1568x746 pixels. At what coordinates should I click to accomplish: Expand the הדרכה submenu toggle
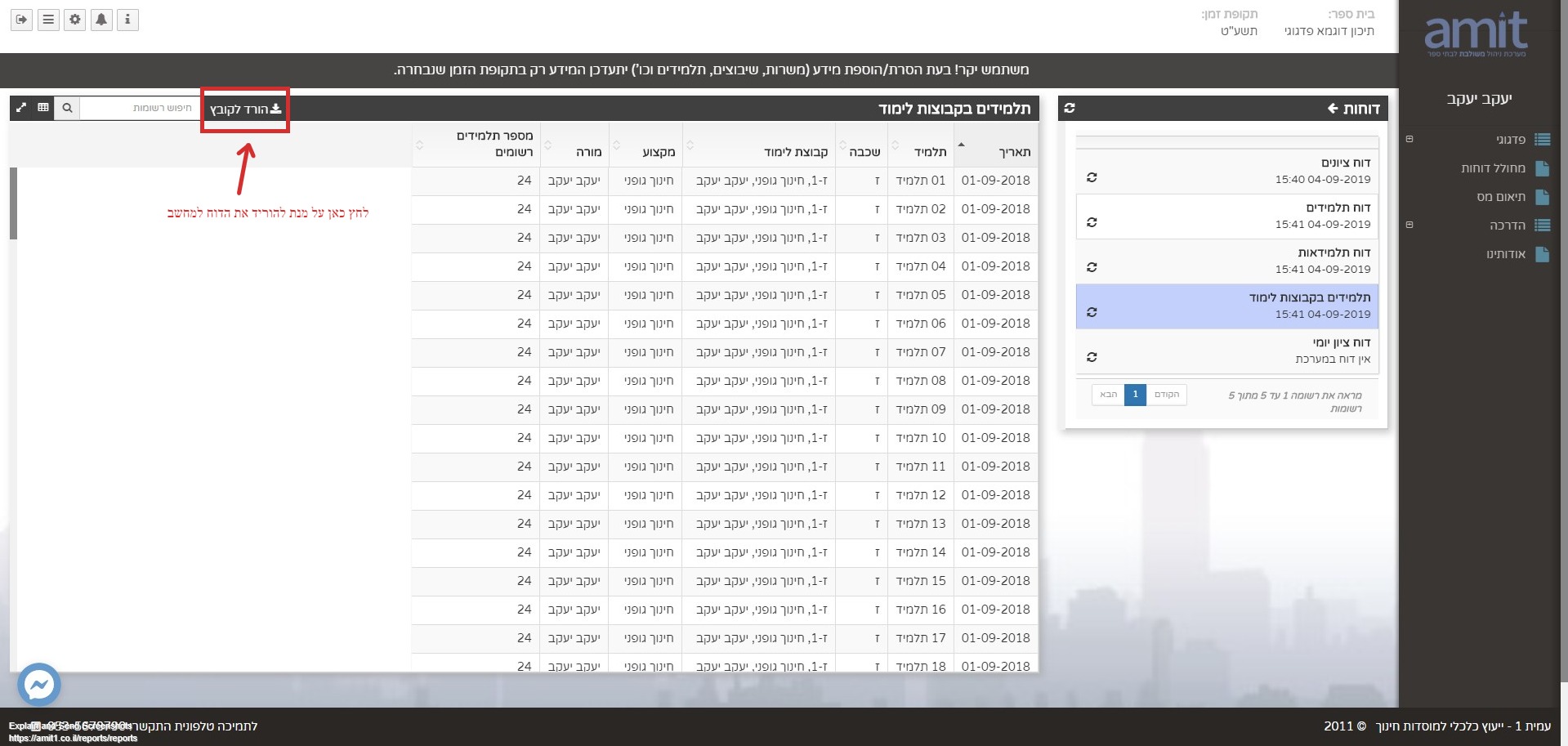pos(1409,225)
